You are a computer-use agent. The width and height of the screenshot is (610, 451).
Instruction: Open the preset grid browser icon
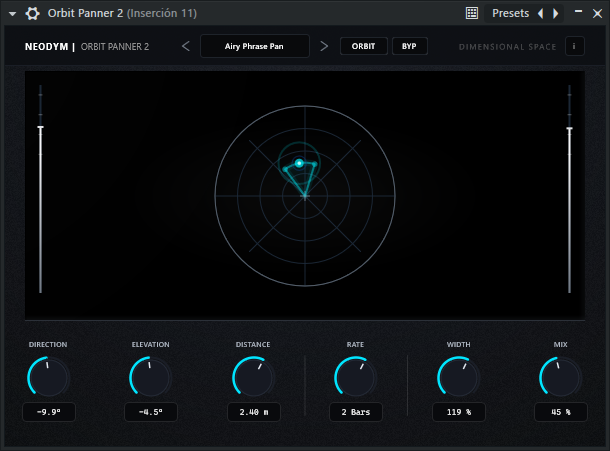point(472,13)
